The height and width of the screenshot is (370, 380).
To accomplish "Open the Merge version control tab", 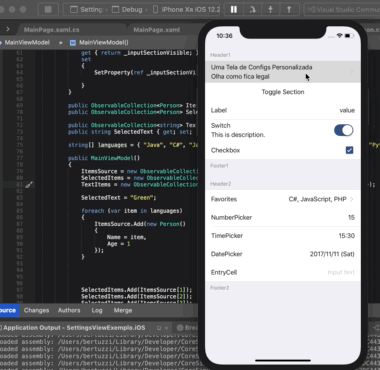I will tap(123, 310).
